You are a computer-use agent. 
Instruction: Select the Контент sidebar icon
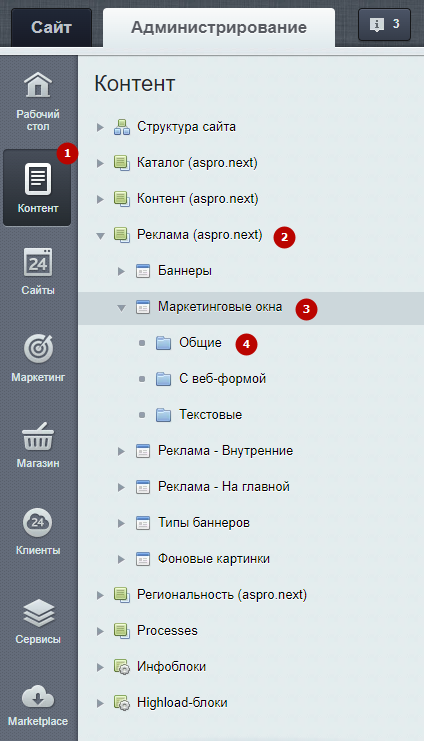point(37,179)
